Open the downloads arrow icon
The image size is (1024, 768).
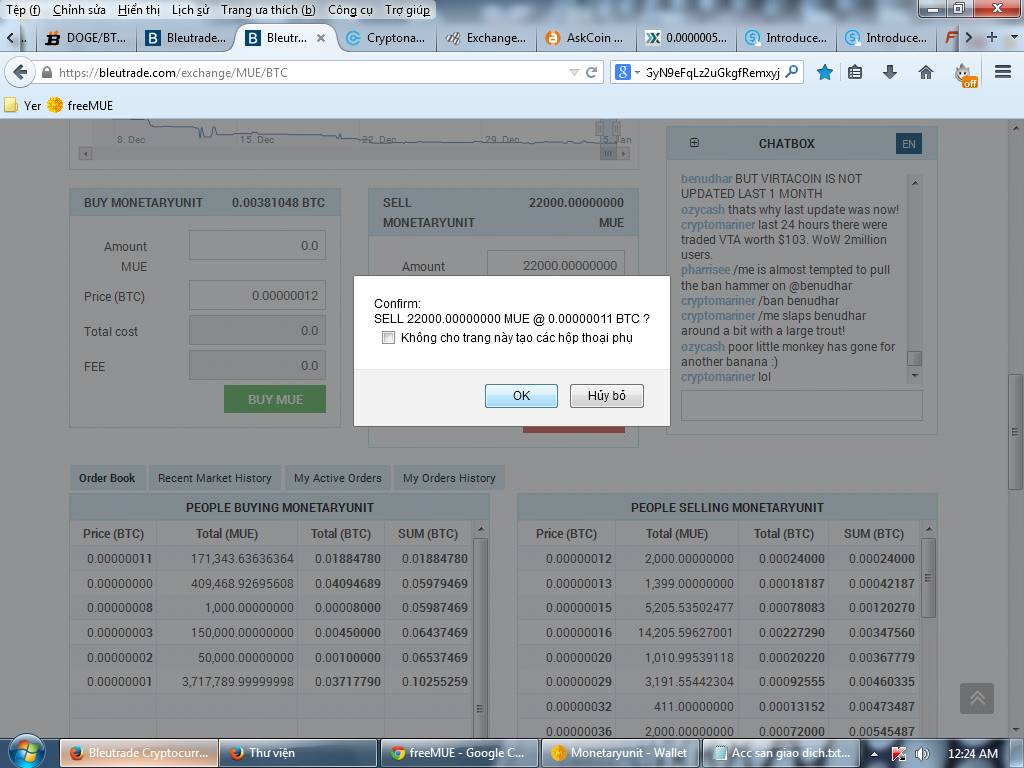pyautogui.click(x=889, y=72)
